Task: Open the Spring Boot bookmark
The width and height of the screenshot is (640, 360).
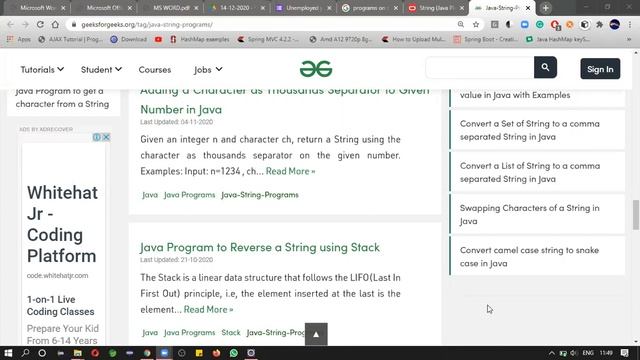Action: [486, 39]
